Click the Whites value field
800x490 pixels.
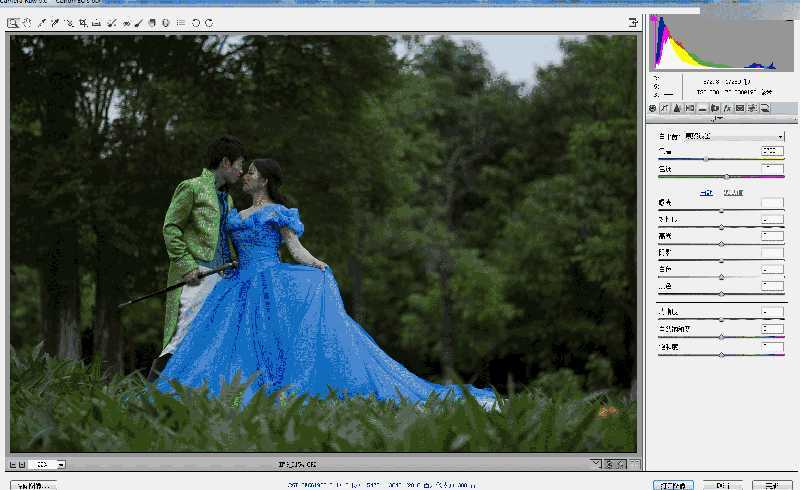pos(772,269)
